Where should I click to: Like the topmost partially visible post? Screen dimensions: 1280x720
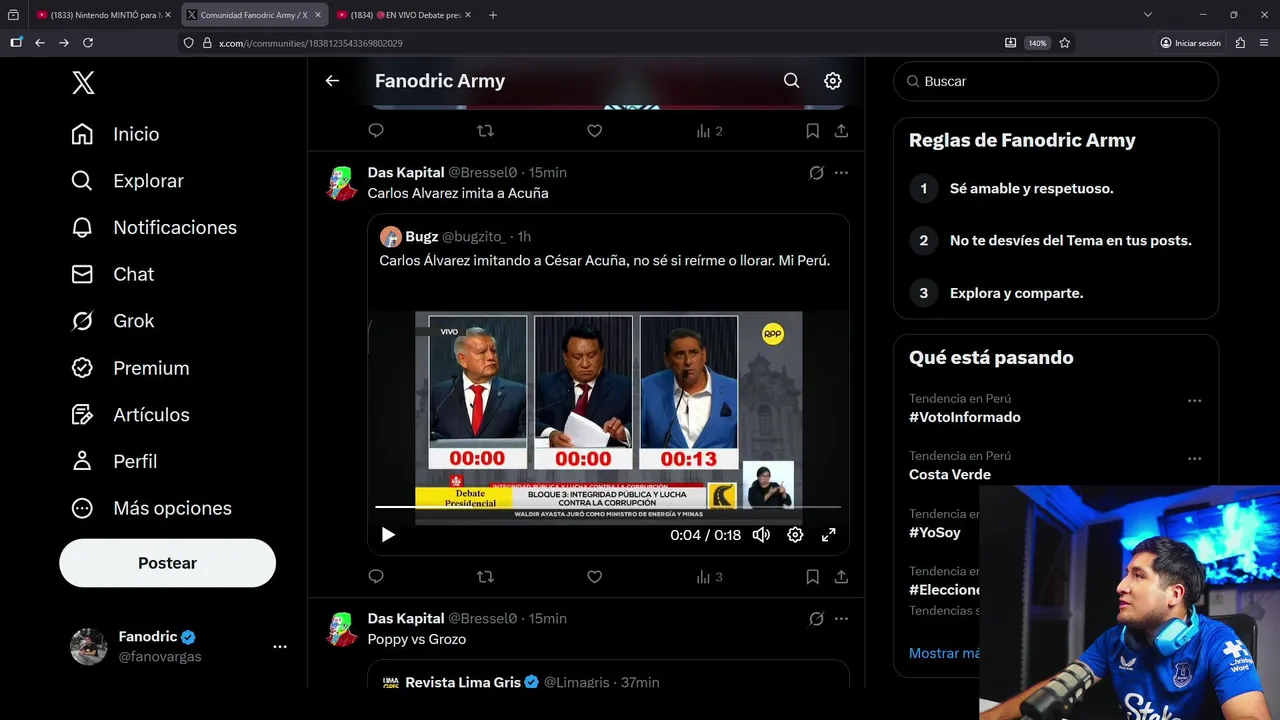click(594, 131)
